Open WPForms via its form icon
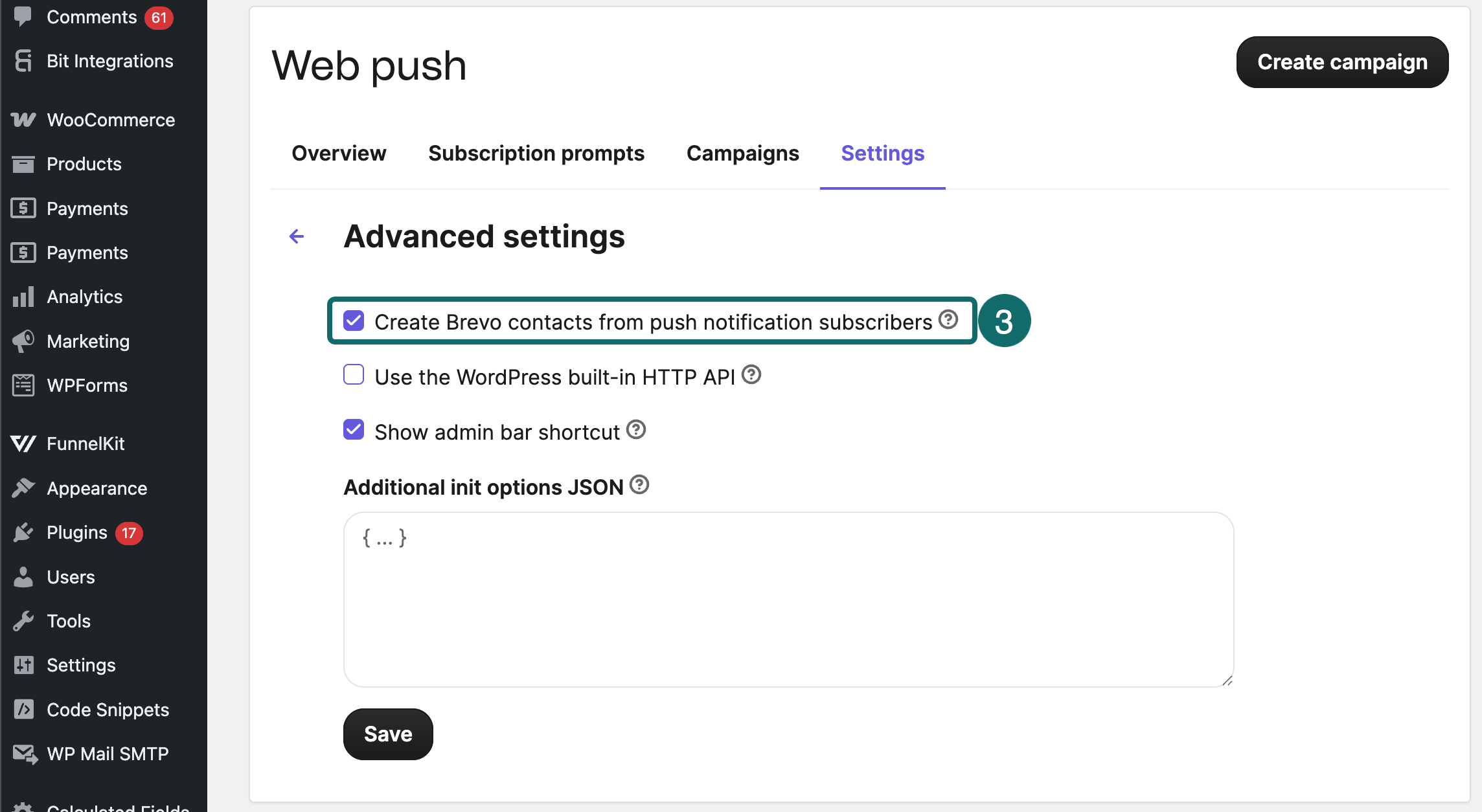The image size is (1482, 812). 23,385
